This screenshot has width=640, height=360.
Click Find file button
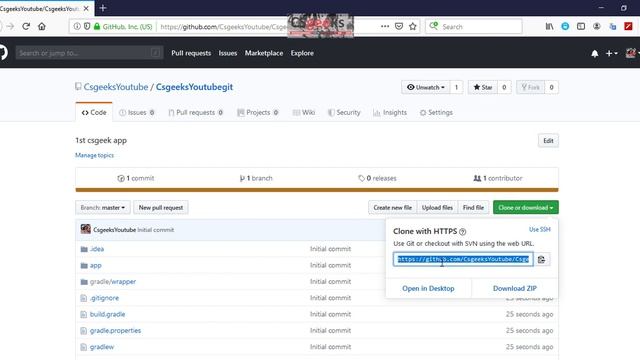[x=473, y=208]
